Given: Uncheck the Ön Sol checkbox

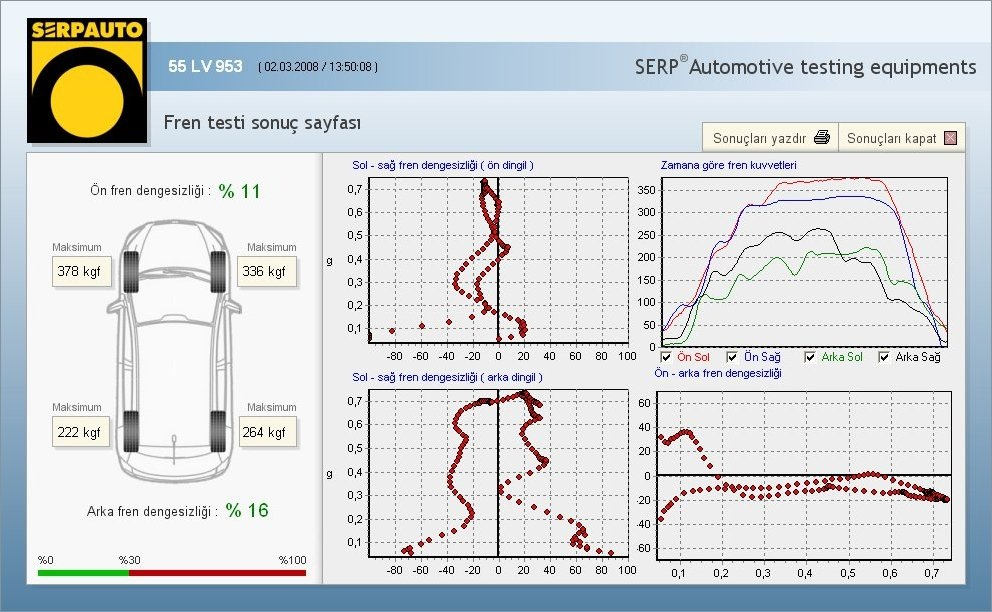Looking at the screenshot, I should (x=667, y=356).
